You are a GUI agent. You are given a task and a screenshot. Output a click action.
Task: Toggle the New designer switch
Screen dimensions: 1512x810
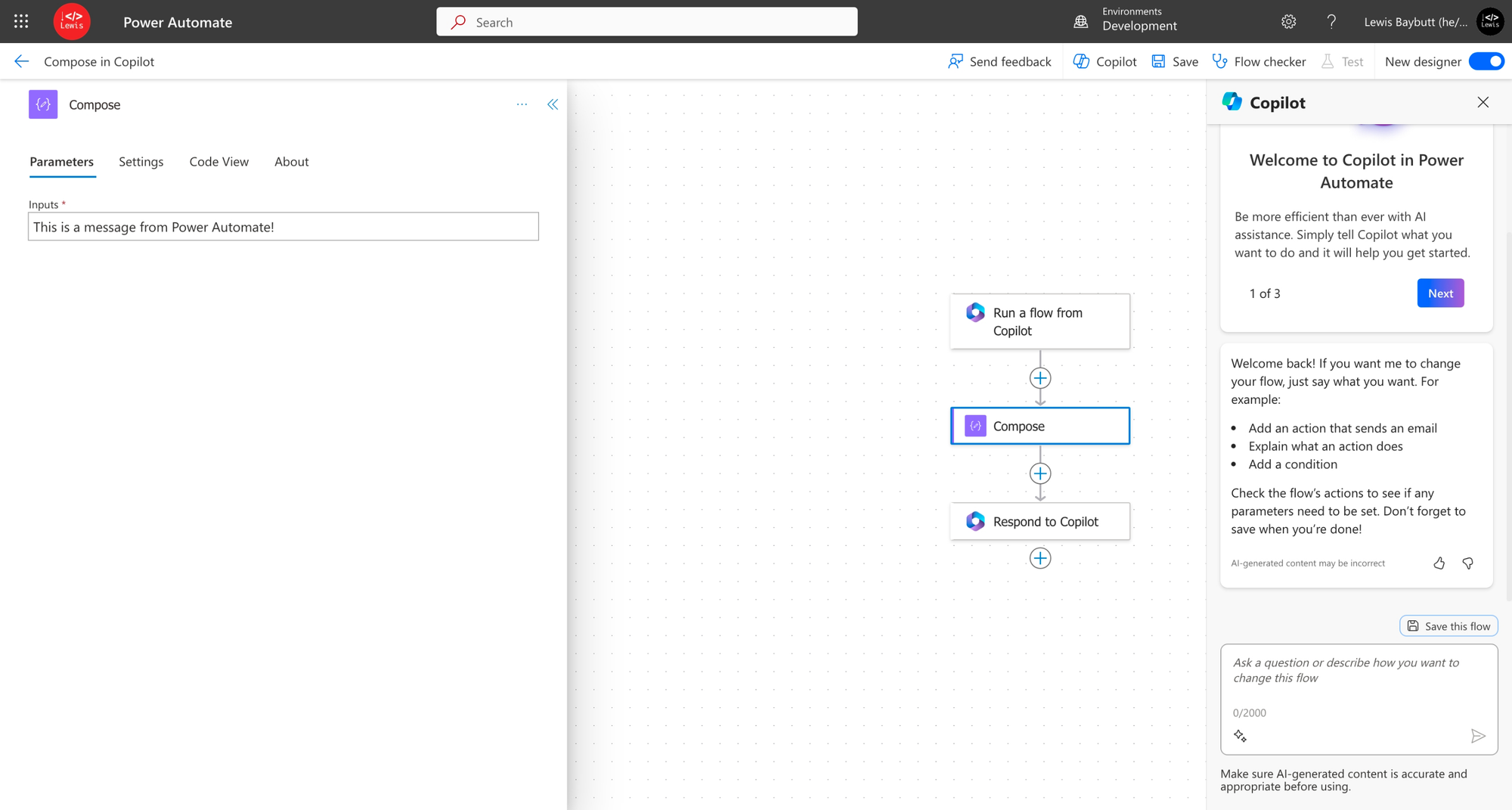coord(1486,62)
